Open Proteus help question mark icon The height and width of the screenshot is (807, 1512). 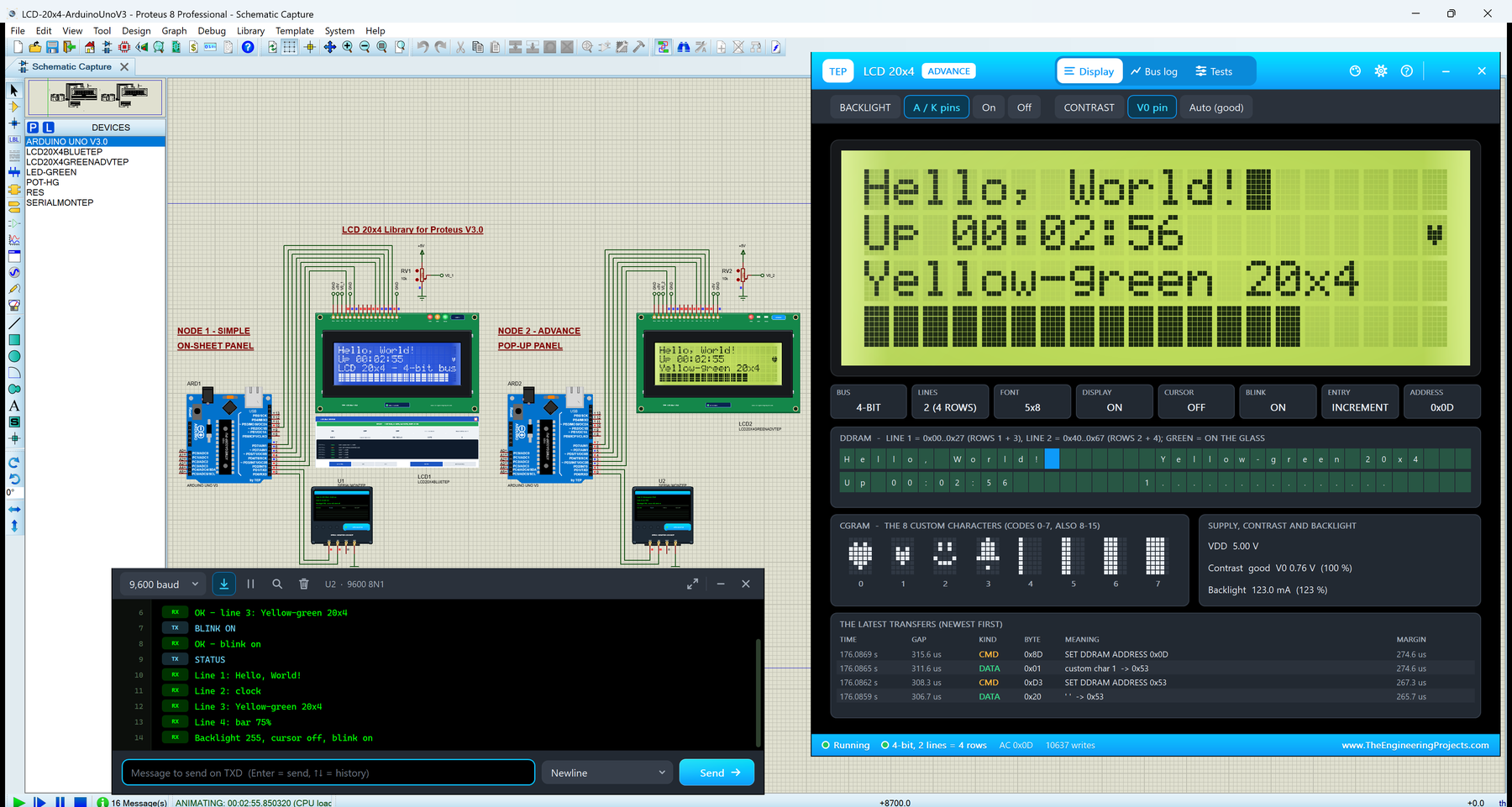click(x=248, y=47)
